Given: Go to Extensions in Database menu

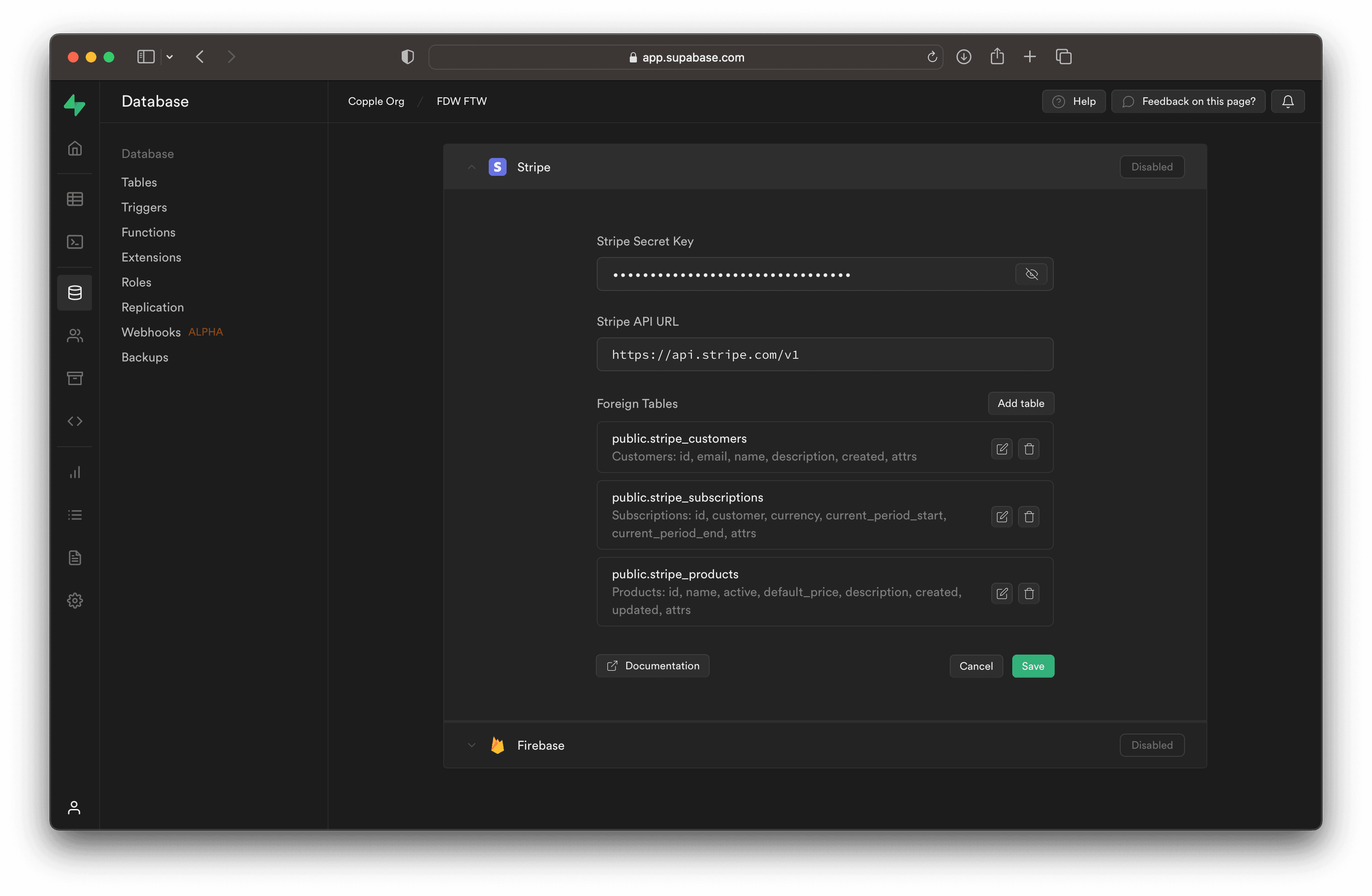Looking at the screenshot, I should [x=151, y=257].
